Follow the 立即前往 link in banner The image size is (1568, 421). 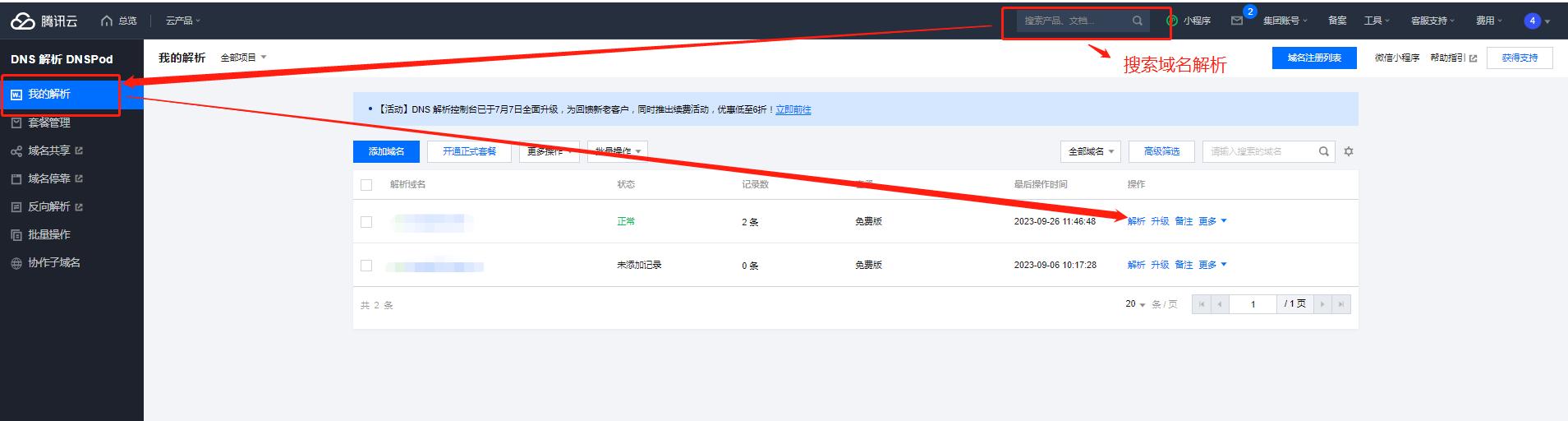tap(793, 109)
